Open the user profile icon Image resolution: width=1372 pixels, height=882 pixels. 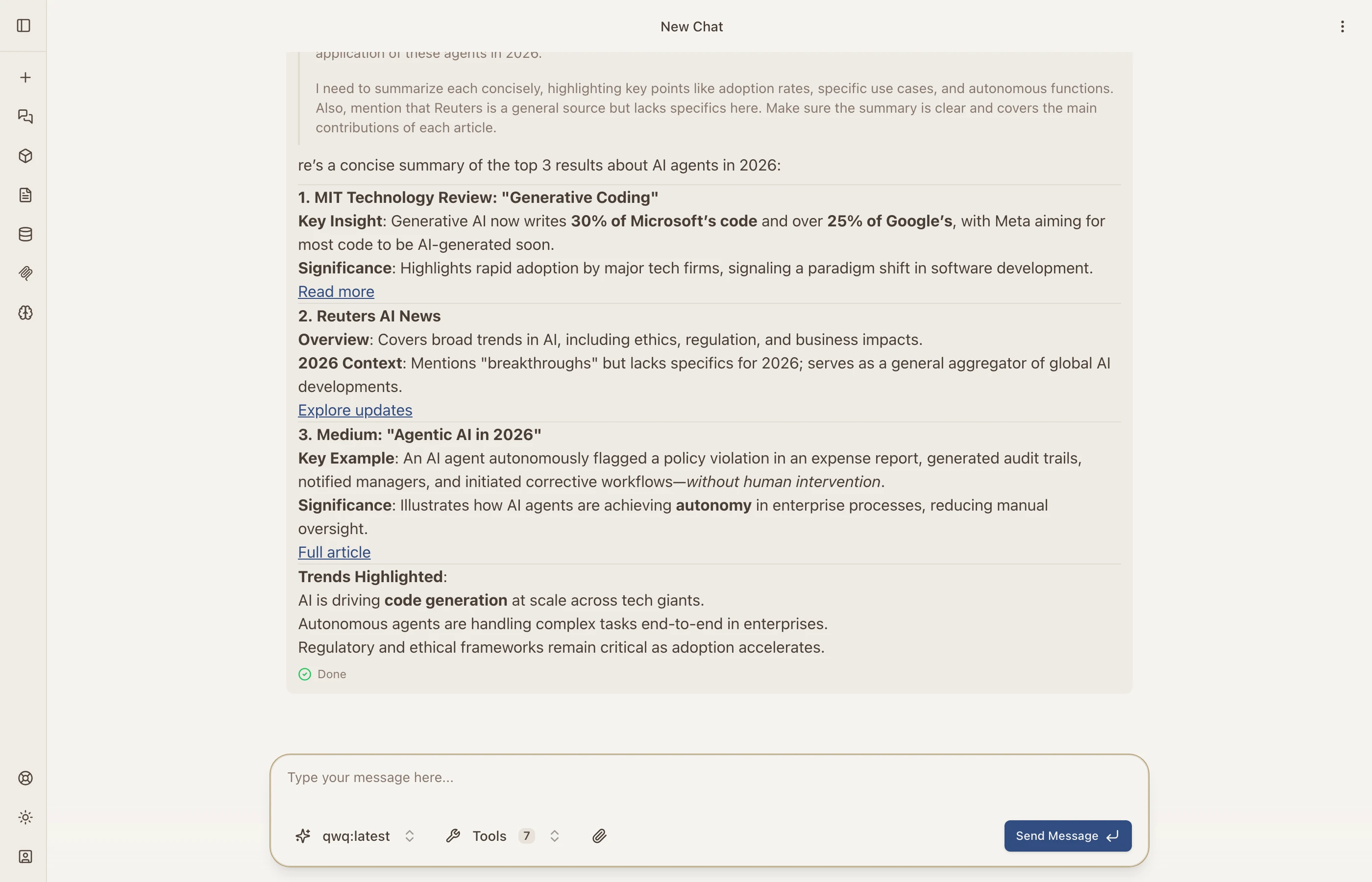click(x=25, y=856)
